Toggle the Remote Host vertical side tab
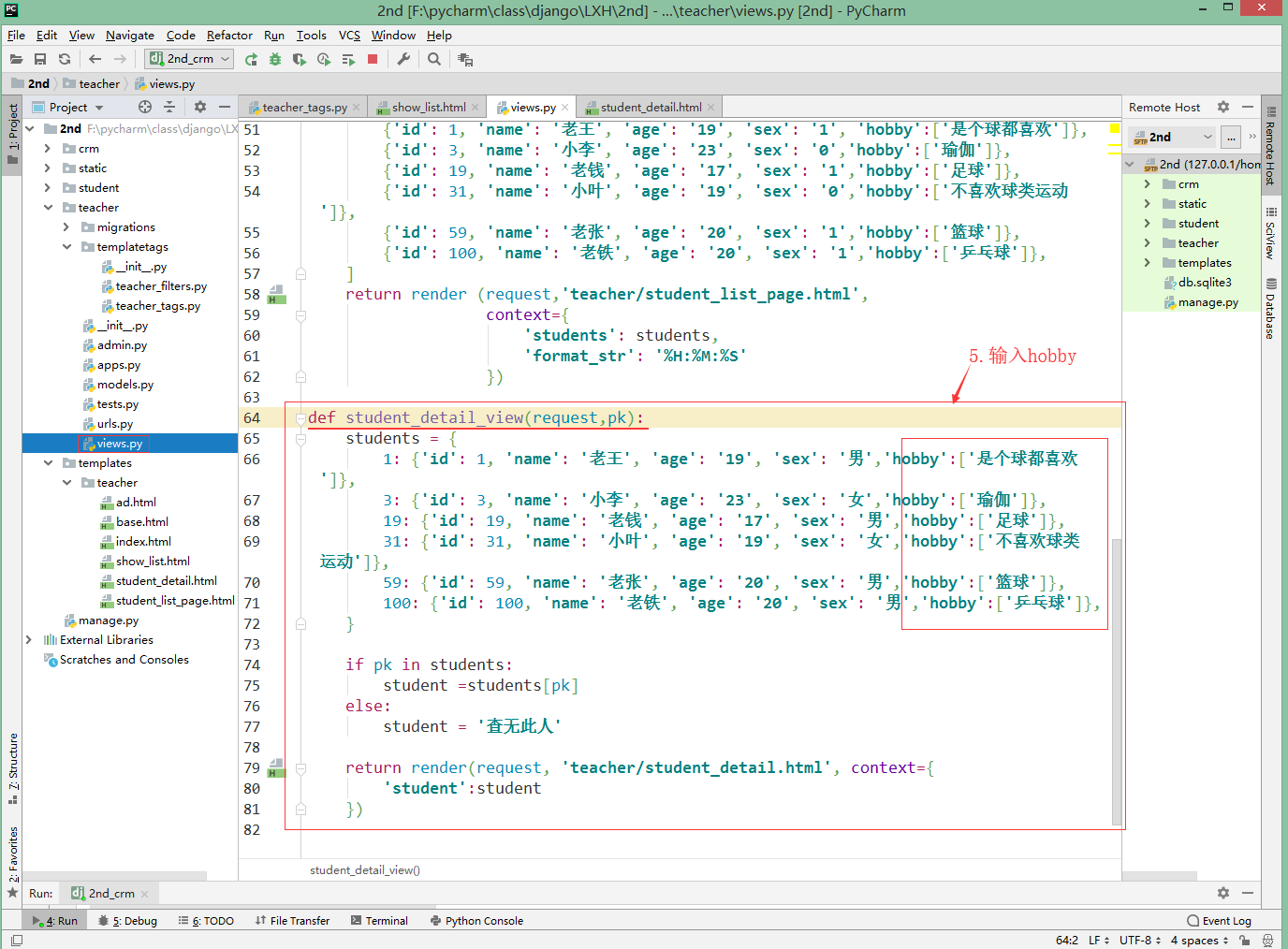 1270,144
